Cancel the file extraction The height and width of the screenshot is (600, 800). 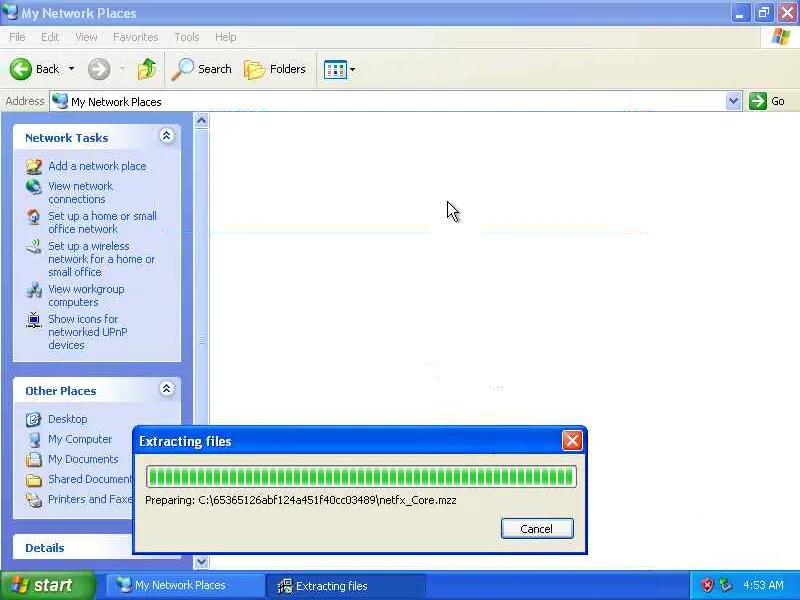click(537, 529)
